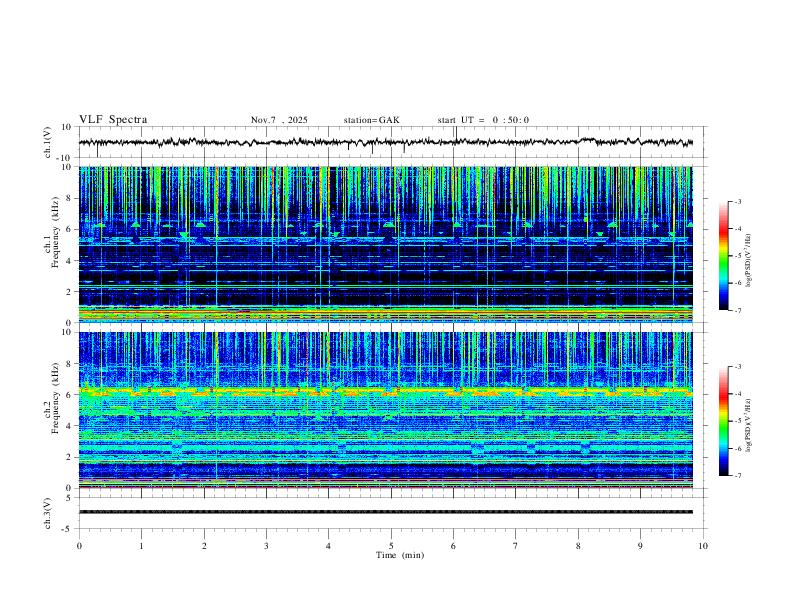Click the ch.3(V) axis label
The image size is (792, 612).
coord(48,513)
